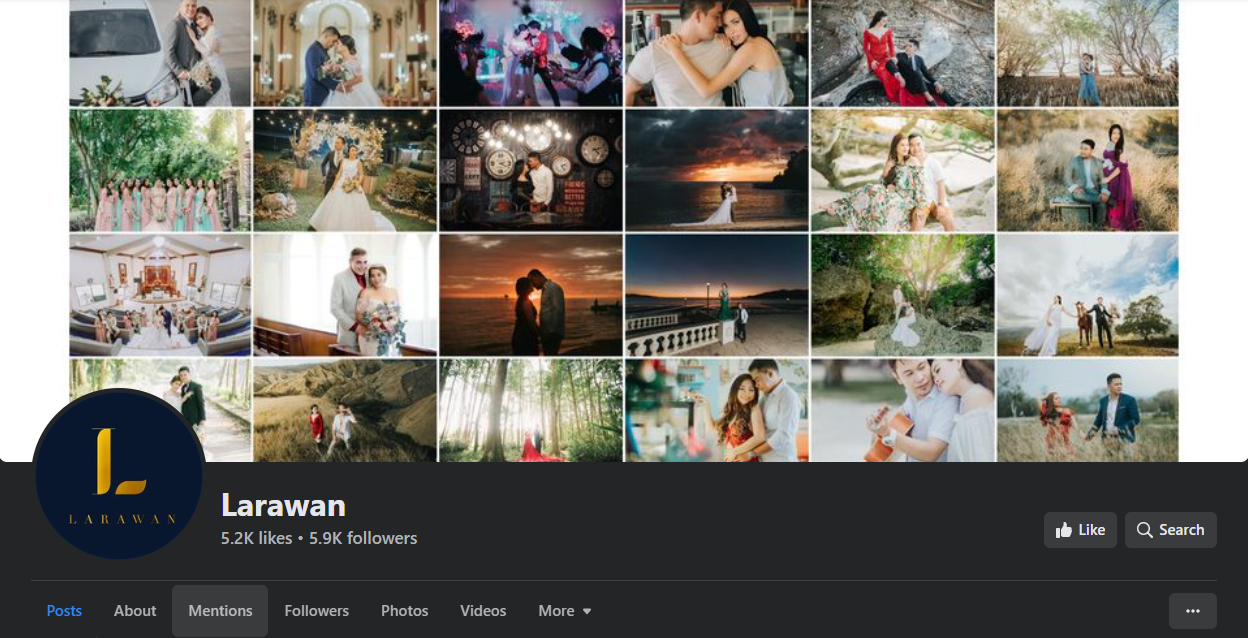The image size is (1248, 638).
Task: Click the 5.2K likes count
Action: pyautogui.click(x=256, y=538)
